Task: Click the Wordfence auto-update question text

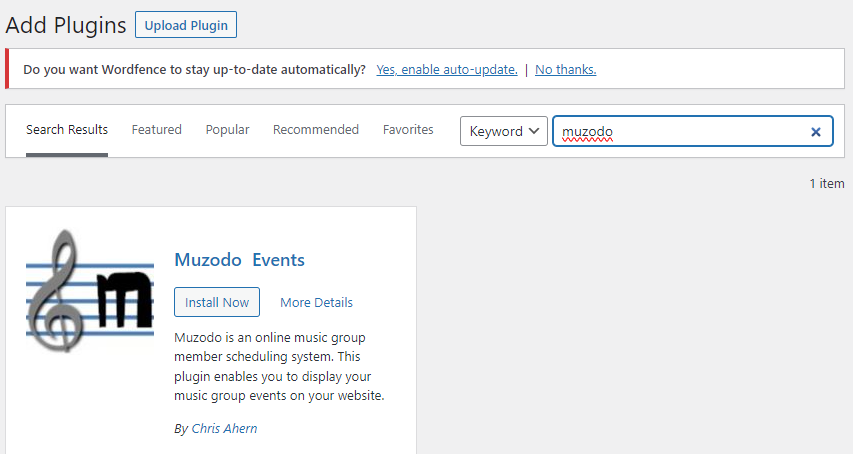Action: 194,70
